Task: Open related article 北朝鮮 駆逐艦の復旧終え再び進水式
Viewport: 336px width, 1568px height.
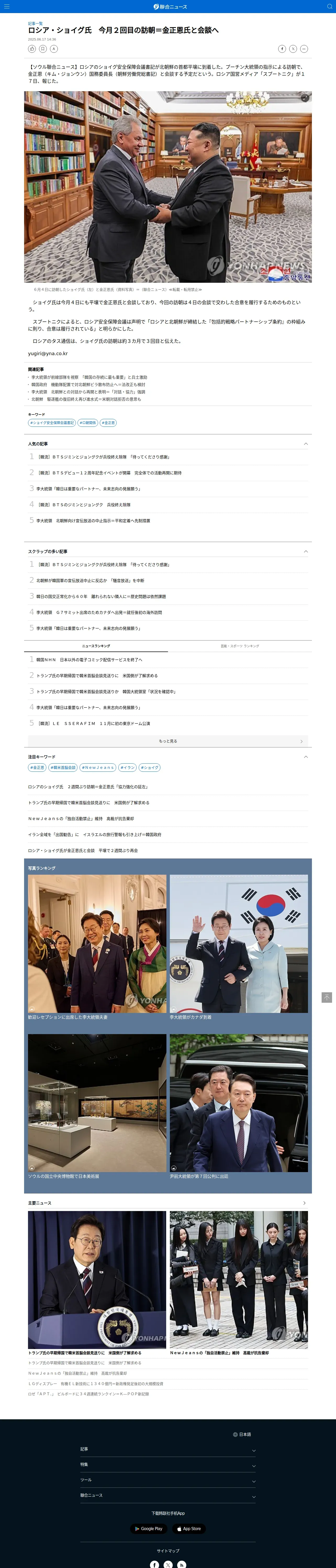Action: [86, 399]
